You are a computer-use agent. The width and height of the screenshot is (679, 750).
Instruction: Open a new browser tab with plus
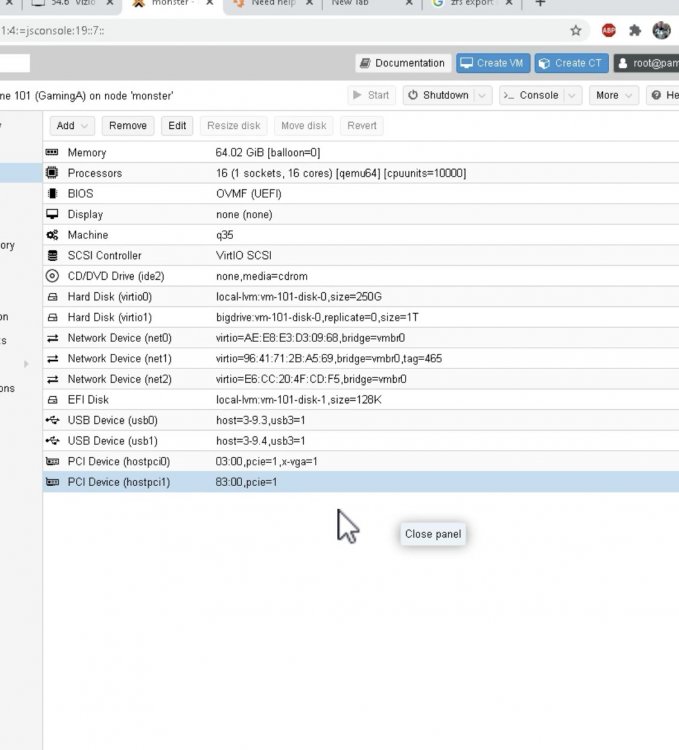(x=540, y=3)
